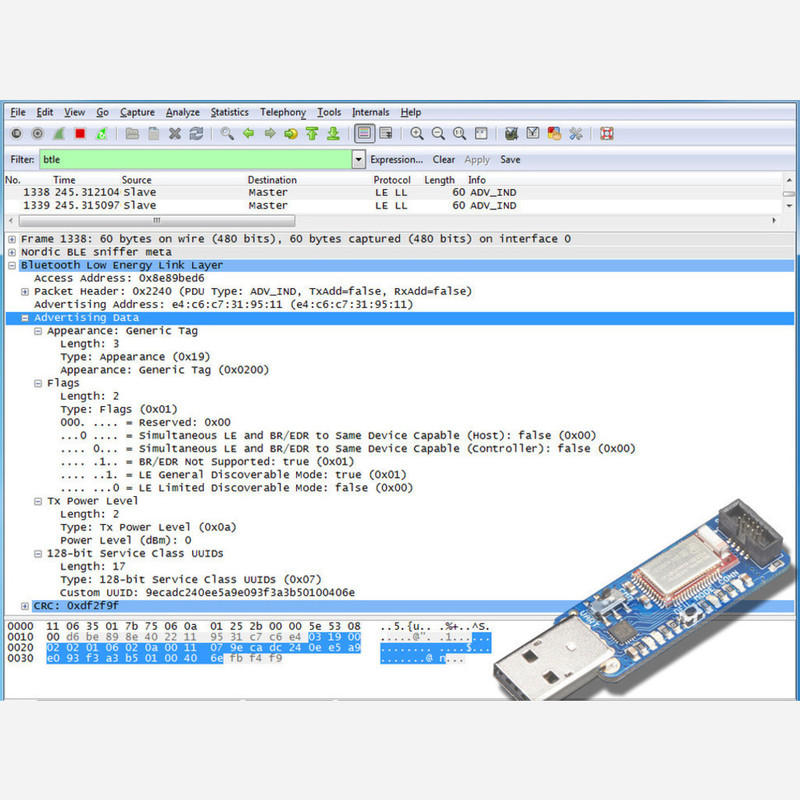800x800 pixels.
Task: Click the packet list horizontal scrollbar thumb
Action: 157,220
